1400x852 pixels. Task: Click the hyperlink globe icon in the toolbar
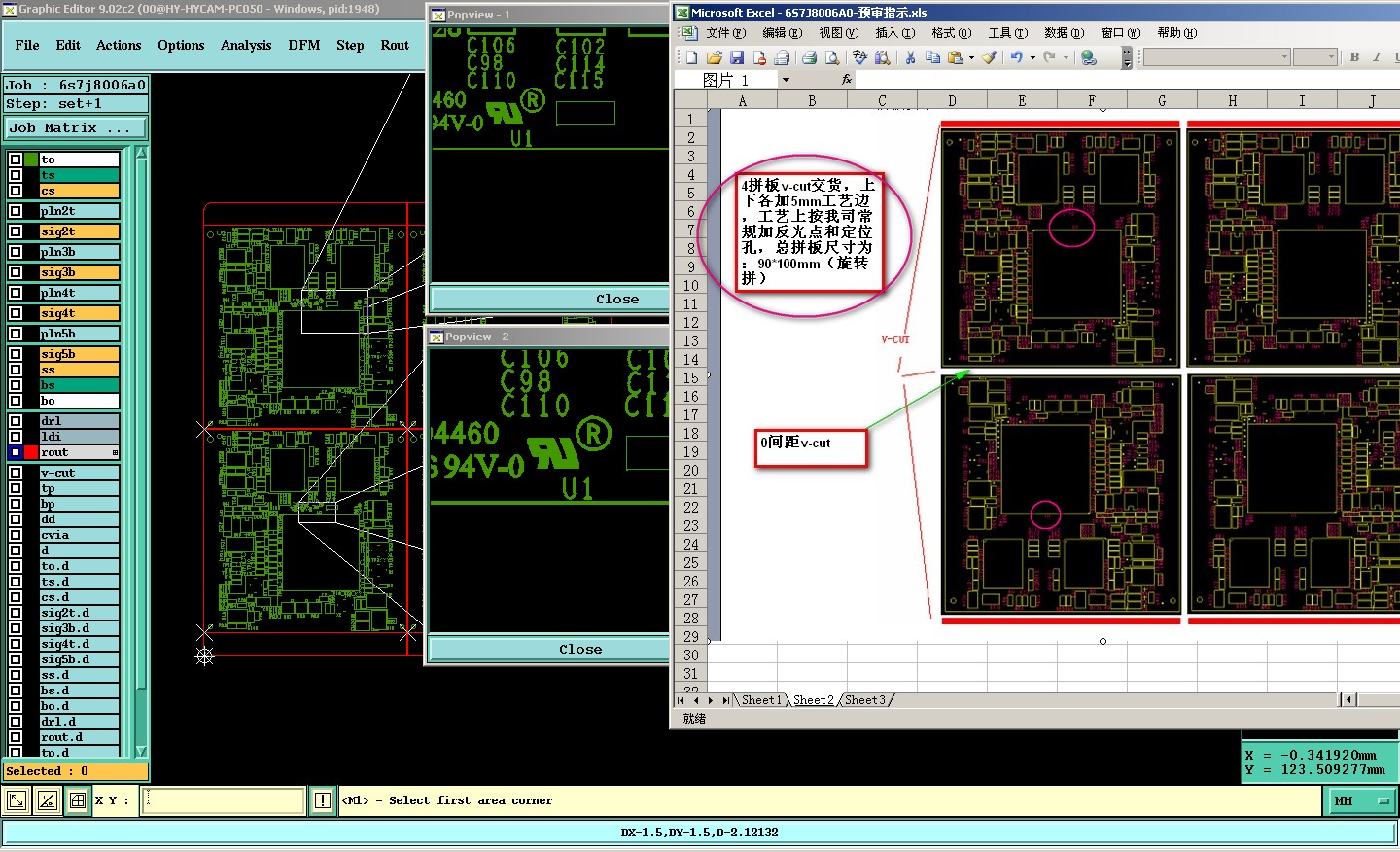coord(1089,58)
